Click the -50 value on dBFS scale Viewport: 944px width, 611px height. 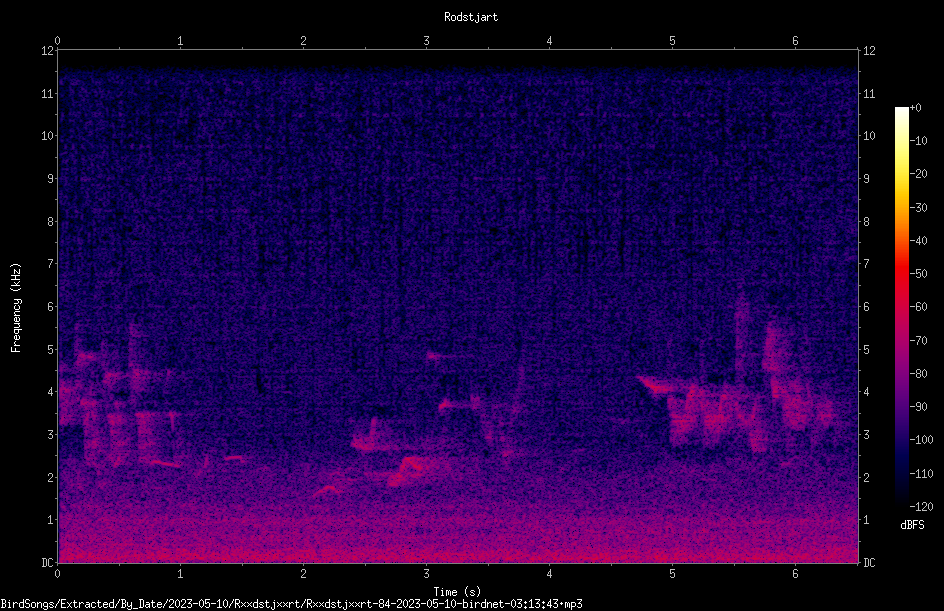919,274
